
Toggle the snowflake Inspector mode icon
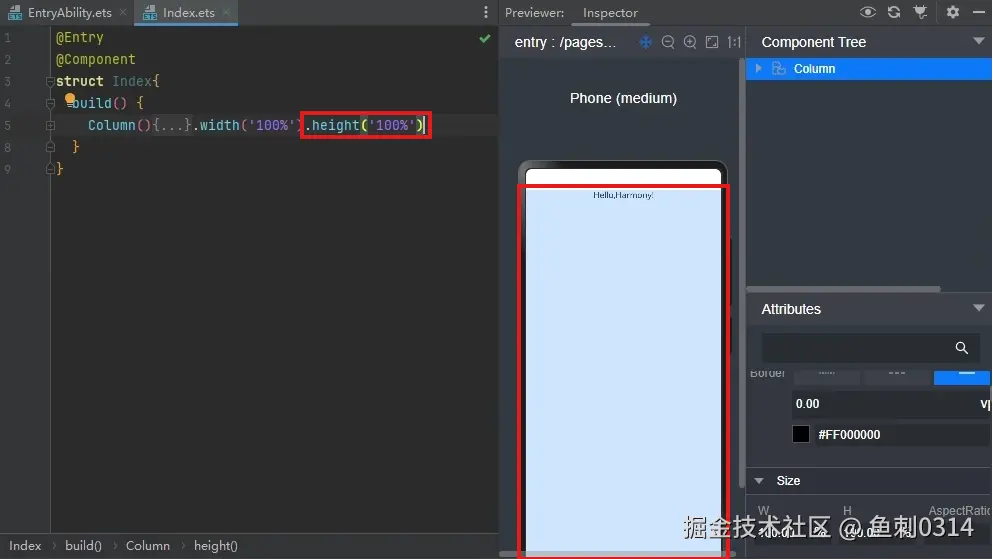click(x=645, y=42)
